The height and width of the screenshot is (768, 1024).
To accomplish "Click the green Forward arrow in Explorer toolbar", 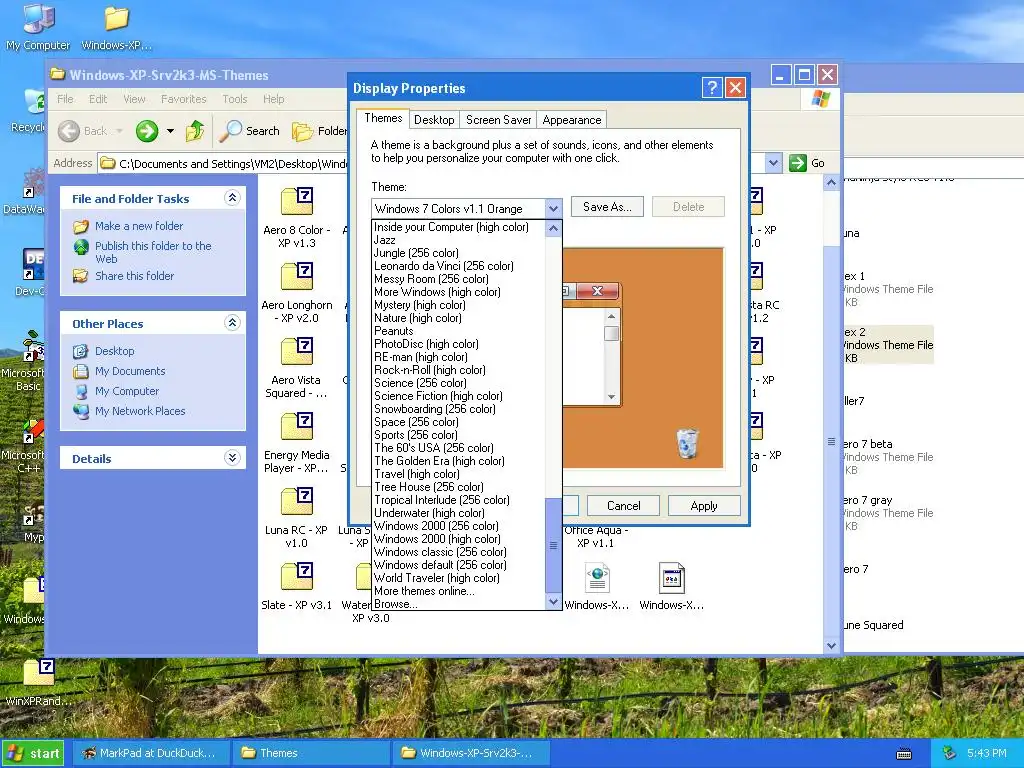I will (x=147, y=131).
